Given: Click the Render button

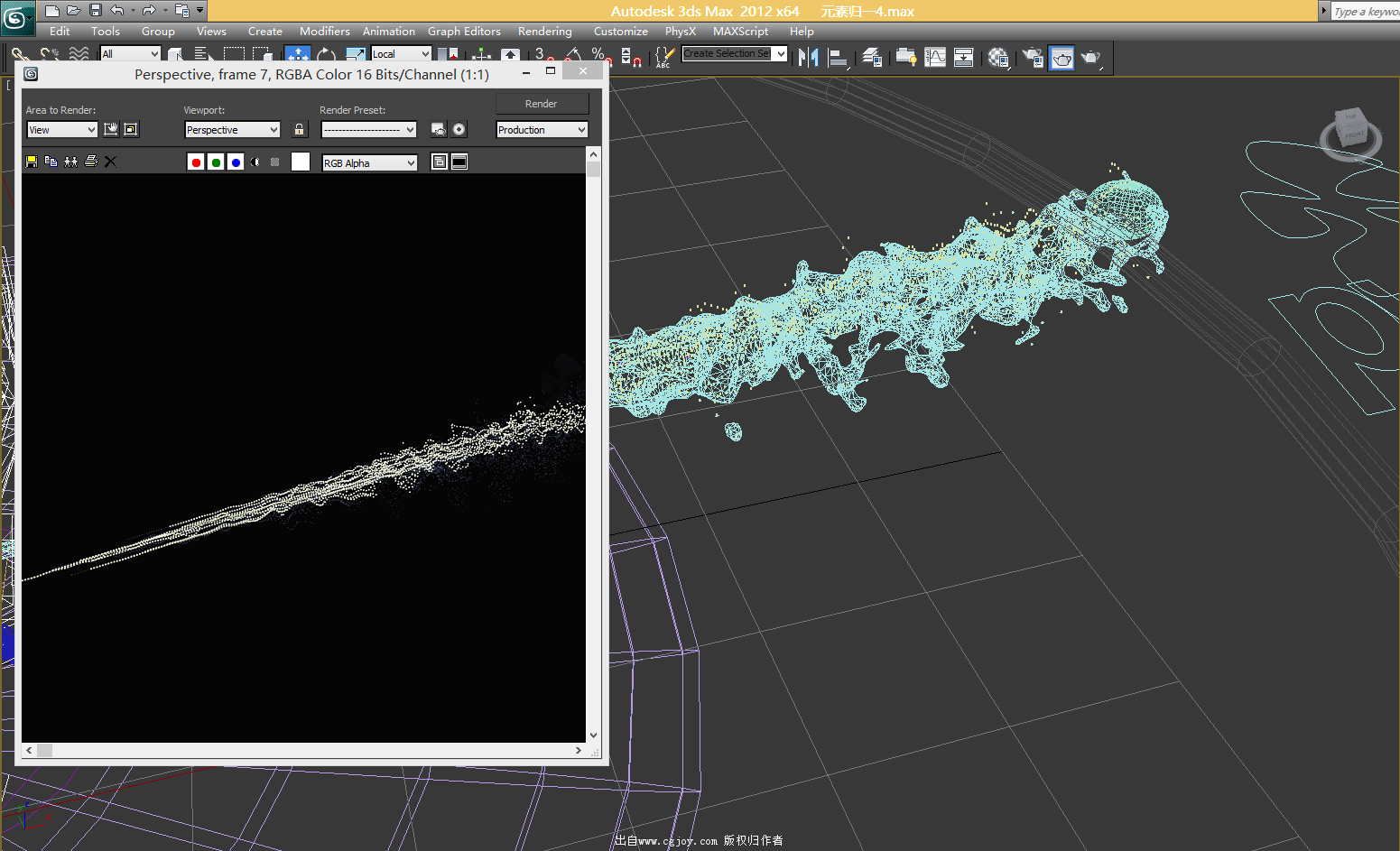Looking at the screenshot, I should pos(542,104).
